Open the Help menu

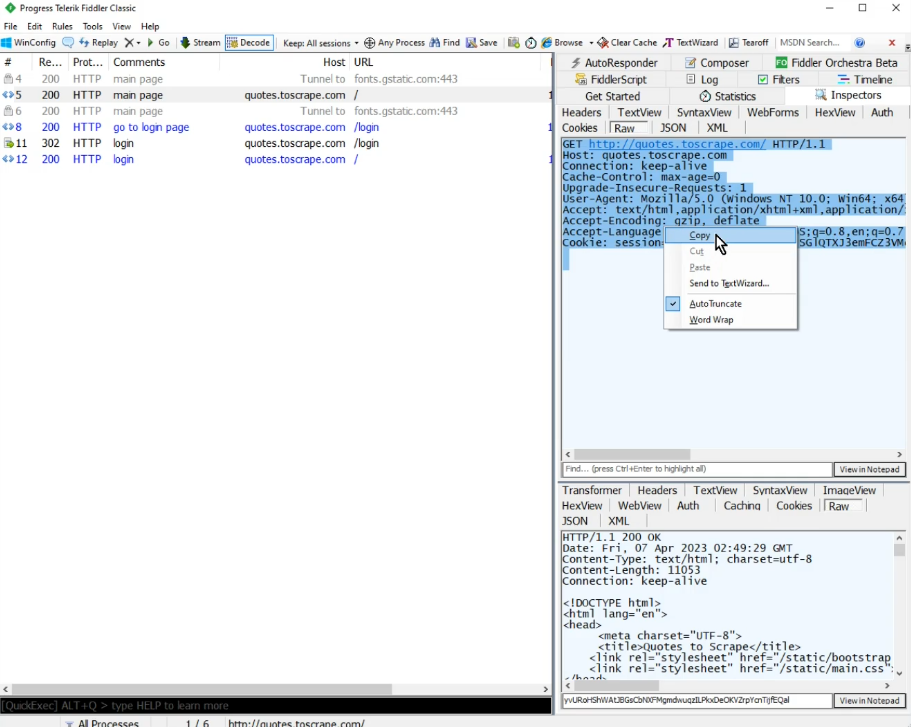point(150,26)
